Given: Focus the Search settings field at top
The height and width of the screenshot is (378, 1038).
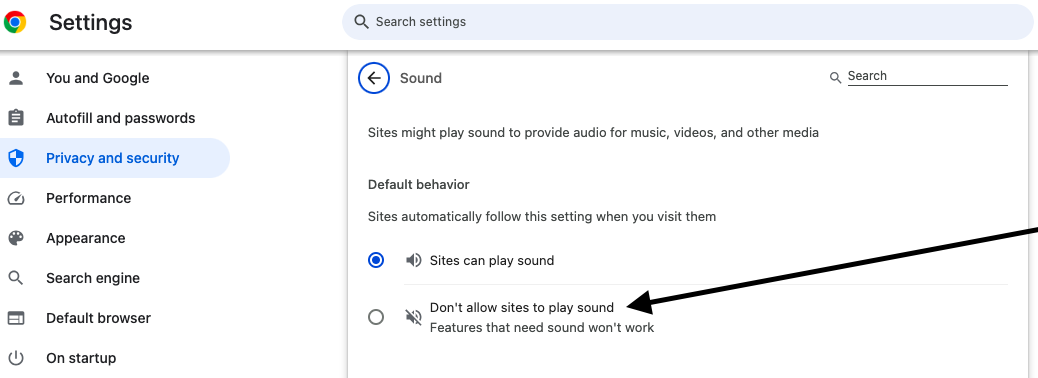Looking at the screenshot, I should pos(688,22).
